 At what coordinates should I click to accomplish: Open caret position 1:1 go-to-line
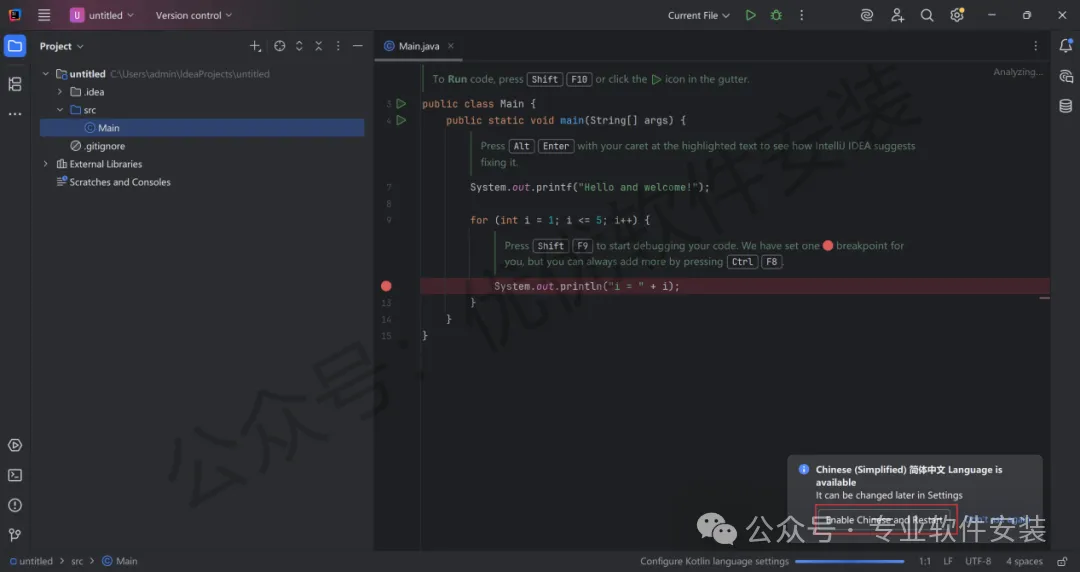tap(925, 561)
